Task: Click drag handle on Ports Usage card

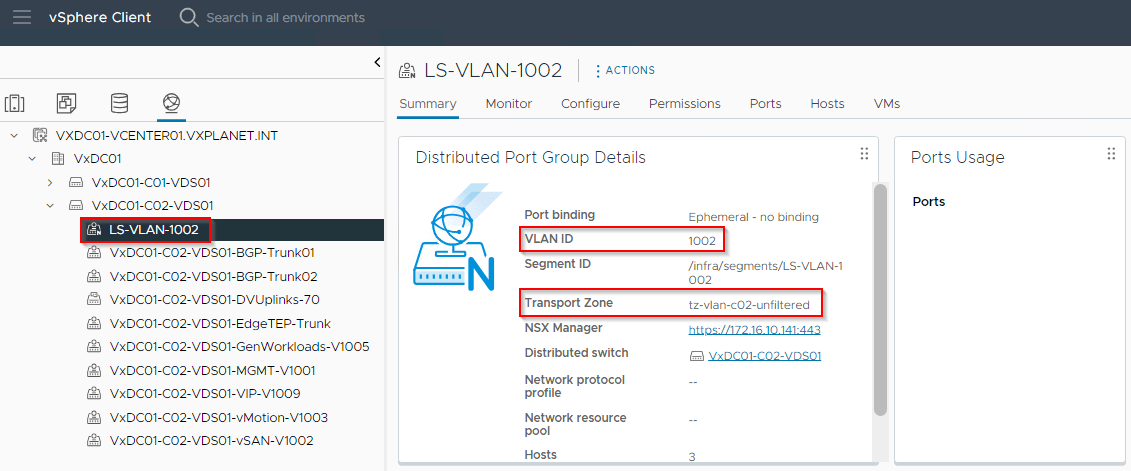Action: [x=1111, y=154]
